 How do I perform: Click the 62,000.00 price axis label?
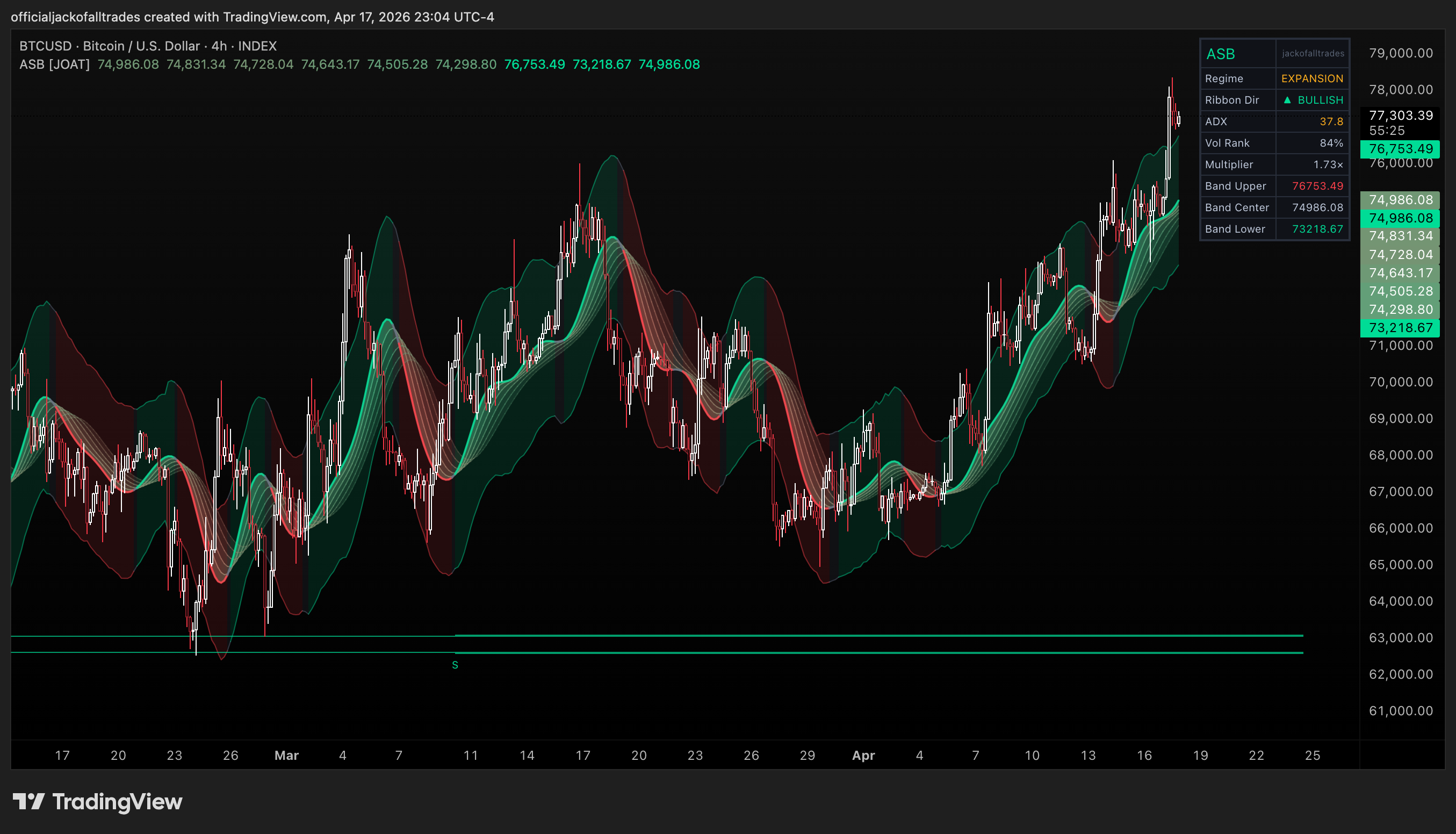1401,674
